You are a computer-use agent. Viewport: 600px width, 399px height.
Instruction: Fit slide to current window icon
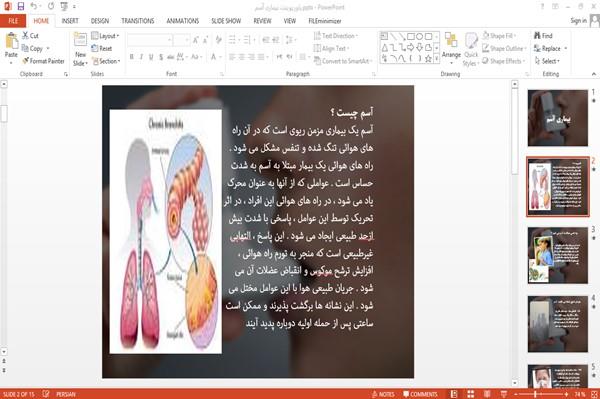pos(594,394)
